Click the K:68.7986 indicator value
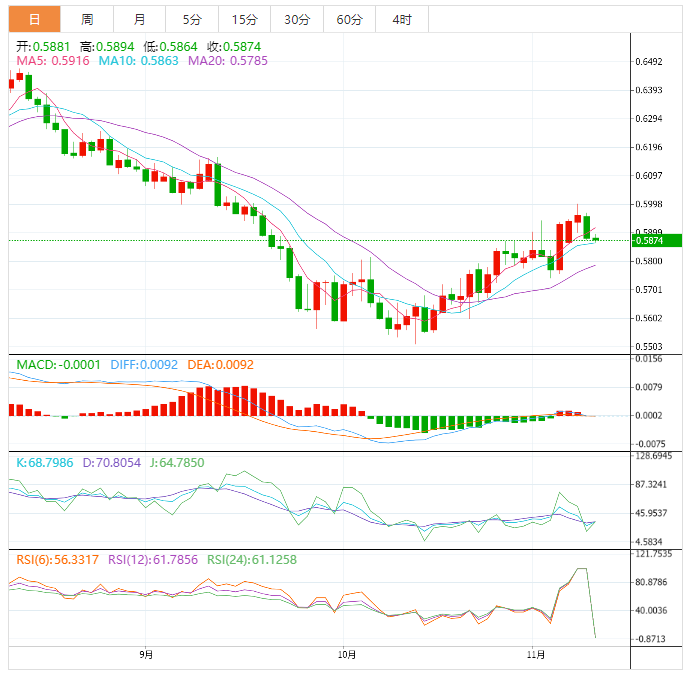This screenshot has width=689, height=676. 45,463
